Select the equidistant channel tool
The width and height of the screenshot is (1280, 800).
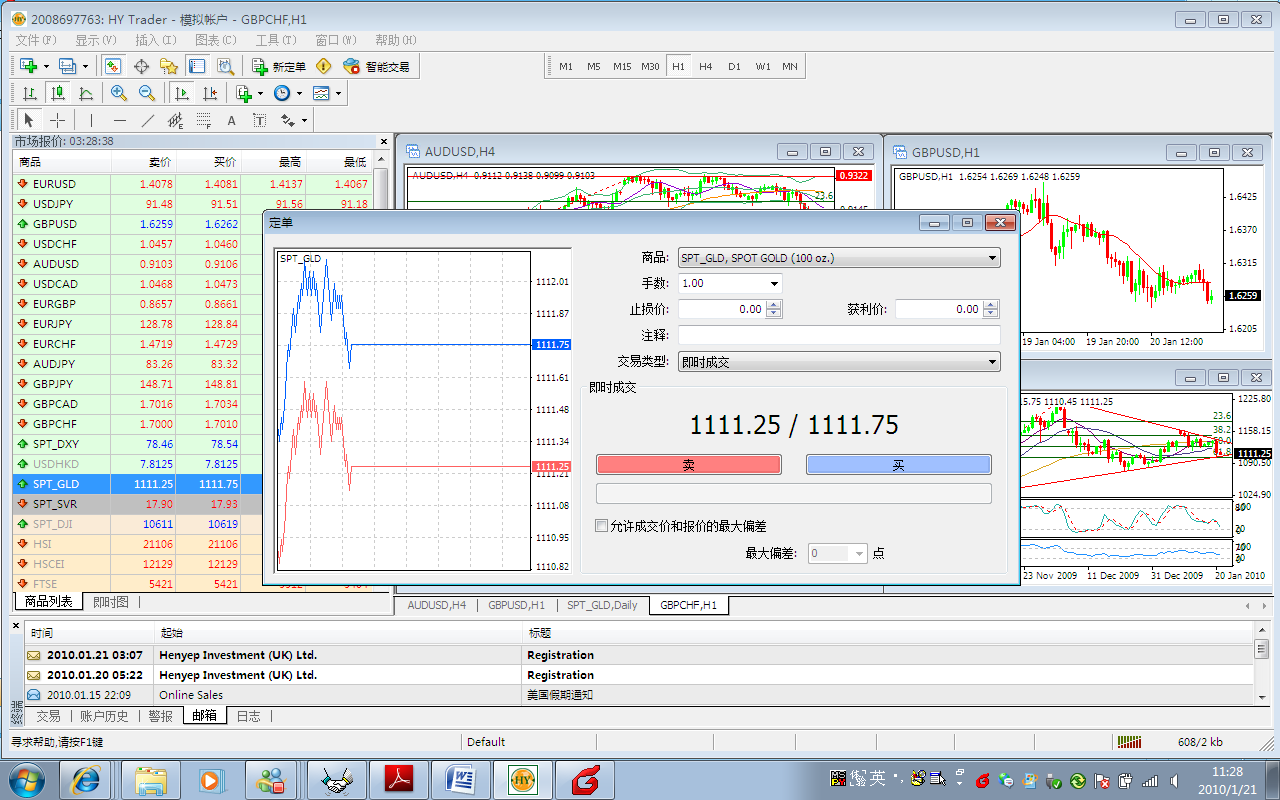pos(175,120)
